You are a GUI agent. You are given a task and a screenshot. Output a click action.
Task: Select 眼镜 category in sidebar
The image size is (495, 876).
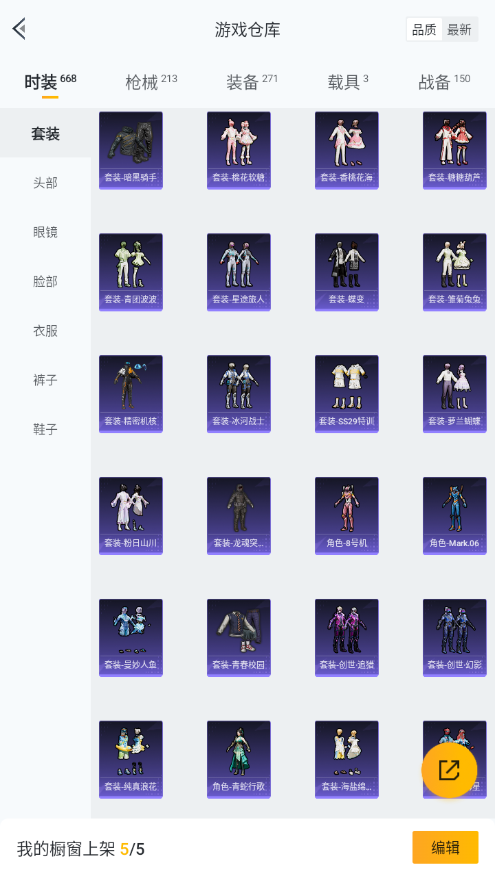45,232
